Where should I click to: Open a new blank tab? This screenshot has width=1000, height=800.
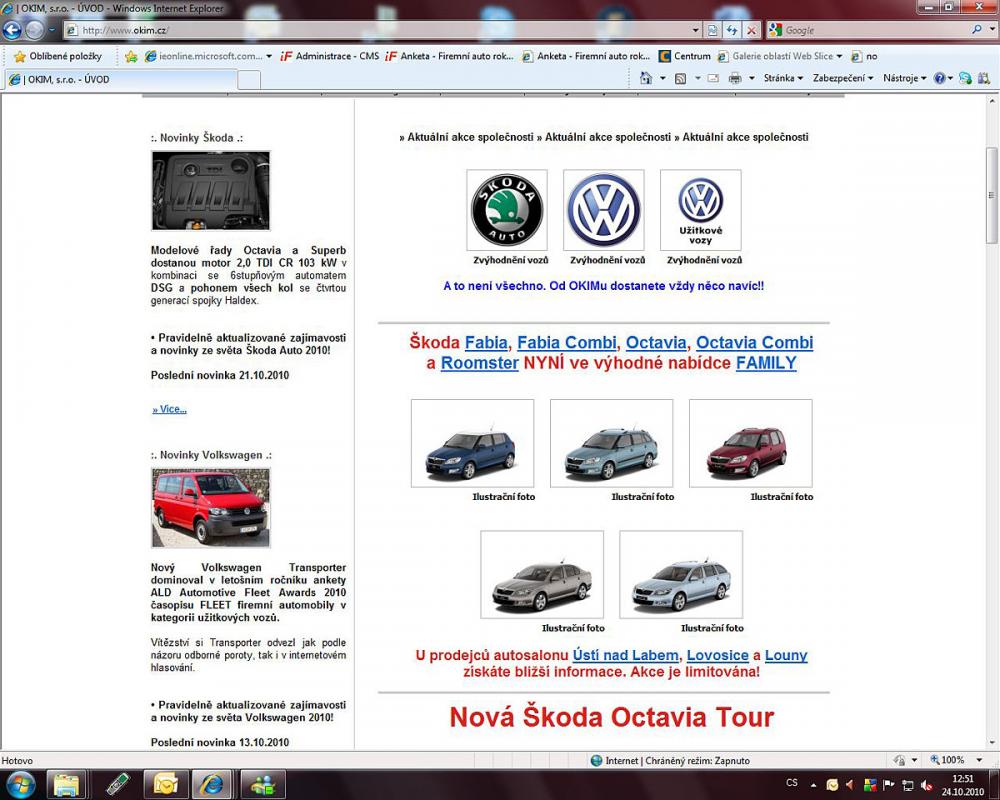pyautogui.click(x=249, y=80)
